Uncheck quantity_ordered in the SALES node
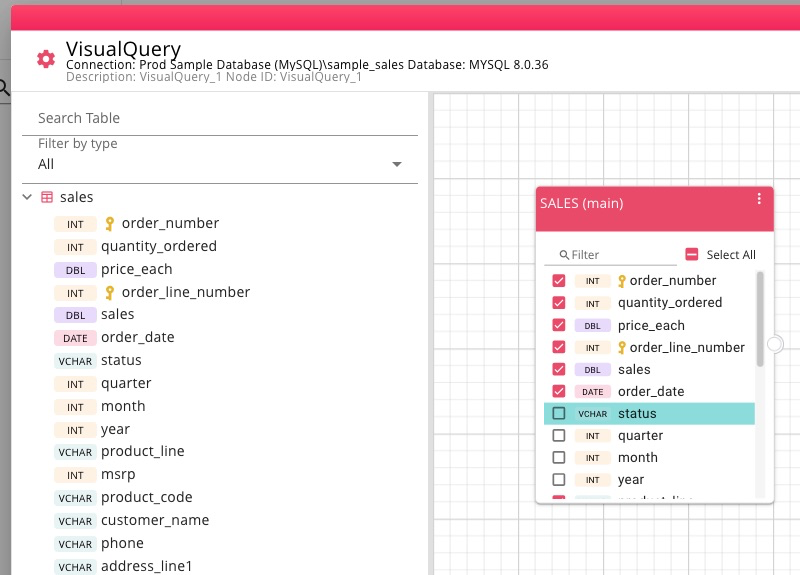This screenshot has height=575, width=800. coord(559,303)
